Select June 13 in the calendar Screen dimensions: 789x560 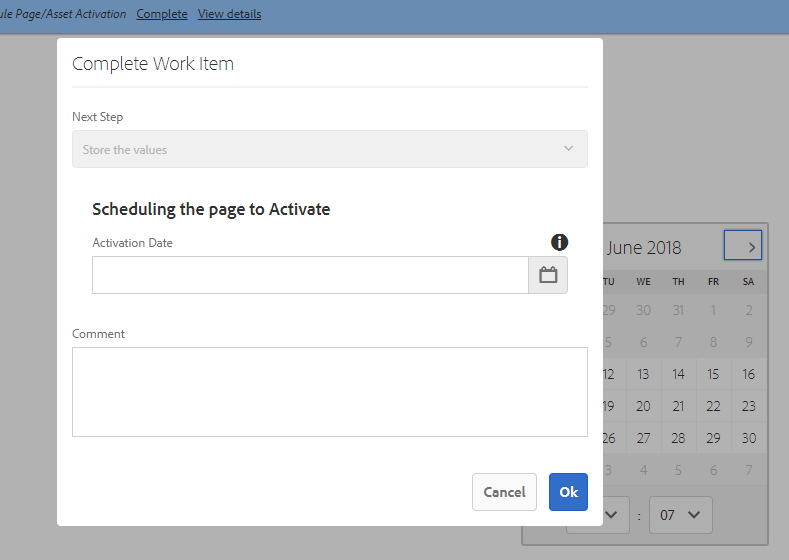[643, 374]
